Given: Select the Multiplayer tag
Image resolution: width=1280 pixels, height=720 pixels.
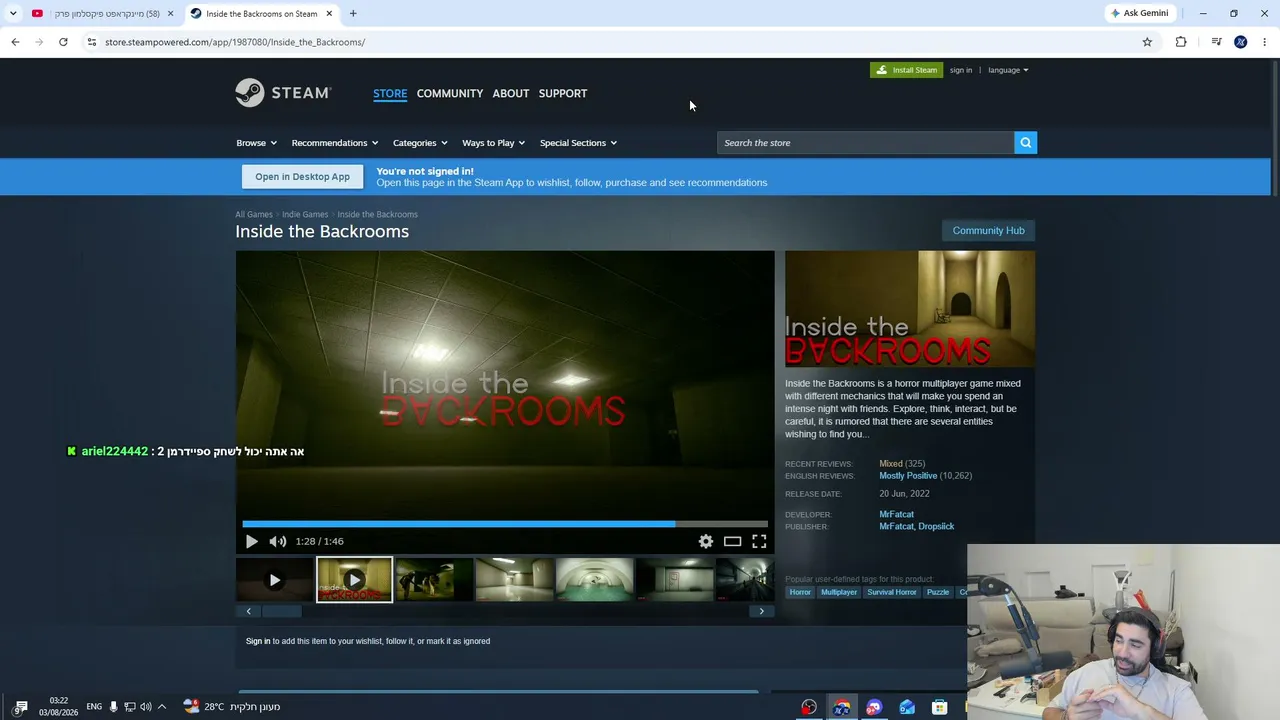Looking at the screenshot, I should [x=839, y=592].
